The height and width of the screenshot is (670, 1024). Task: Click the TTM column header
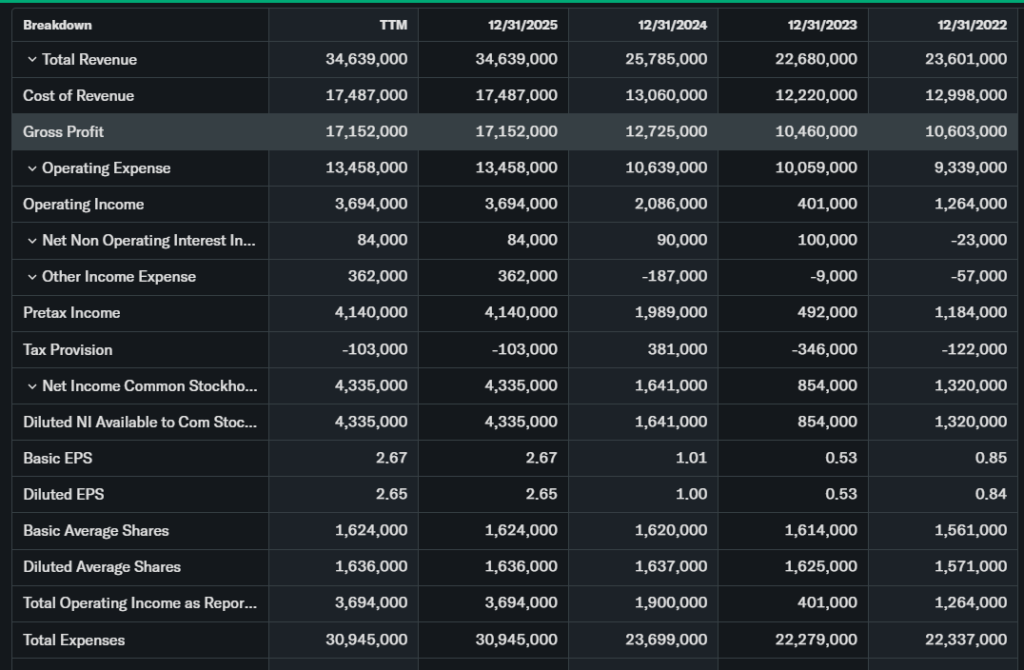click(x=393, y=25)
